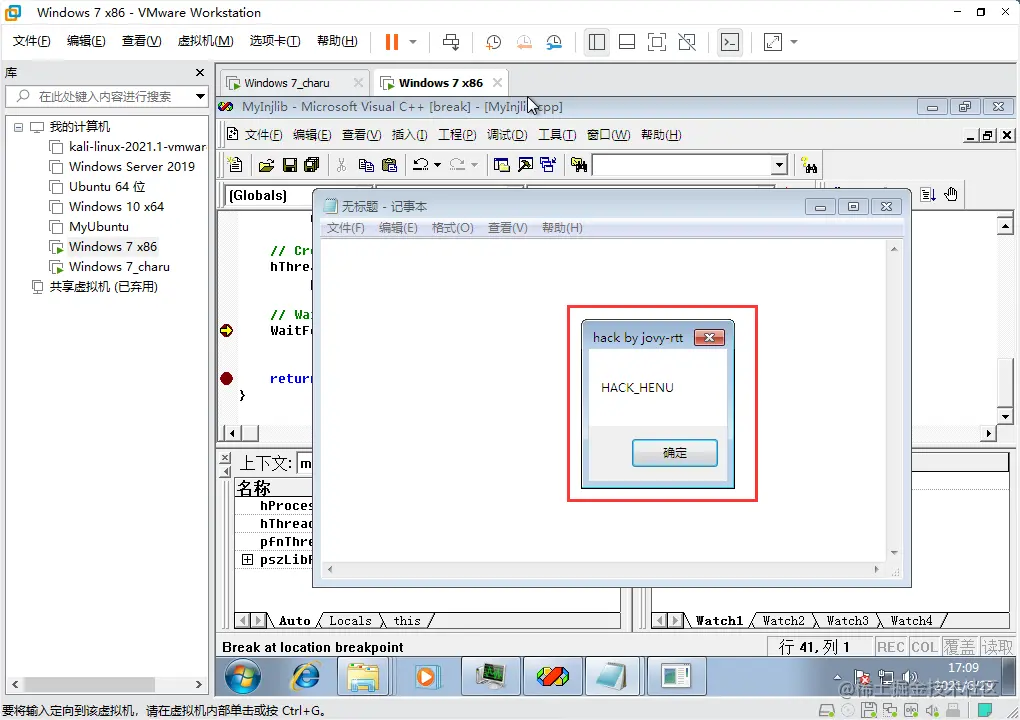
Task: Click the Save All icon
Action: [312, 165]
